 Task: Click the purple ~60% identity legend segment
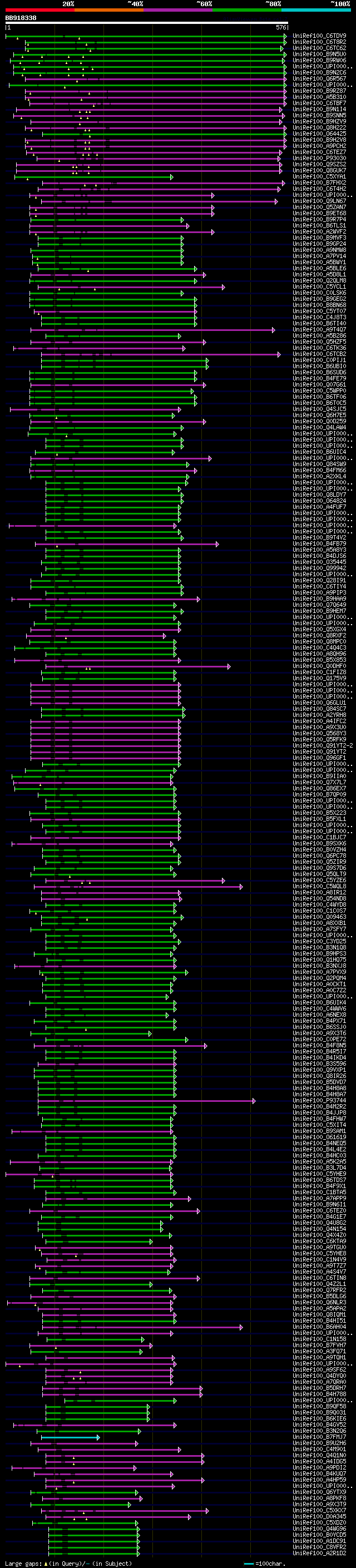click(x=179, y=10)
